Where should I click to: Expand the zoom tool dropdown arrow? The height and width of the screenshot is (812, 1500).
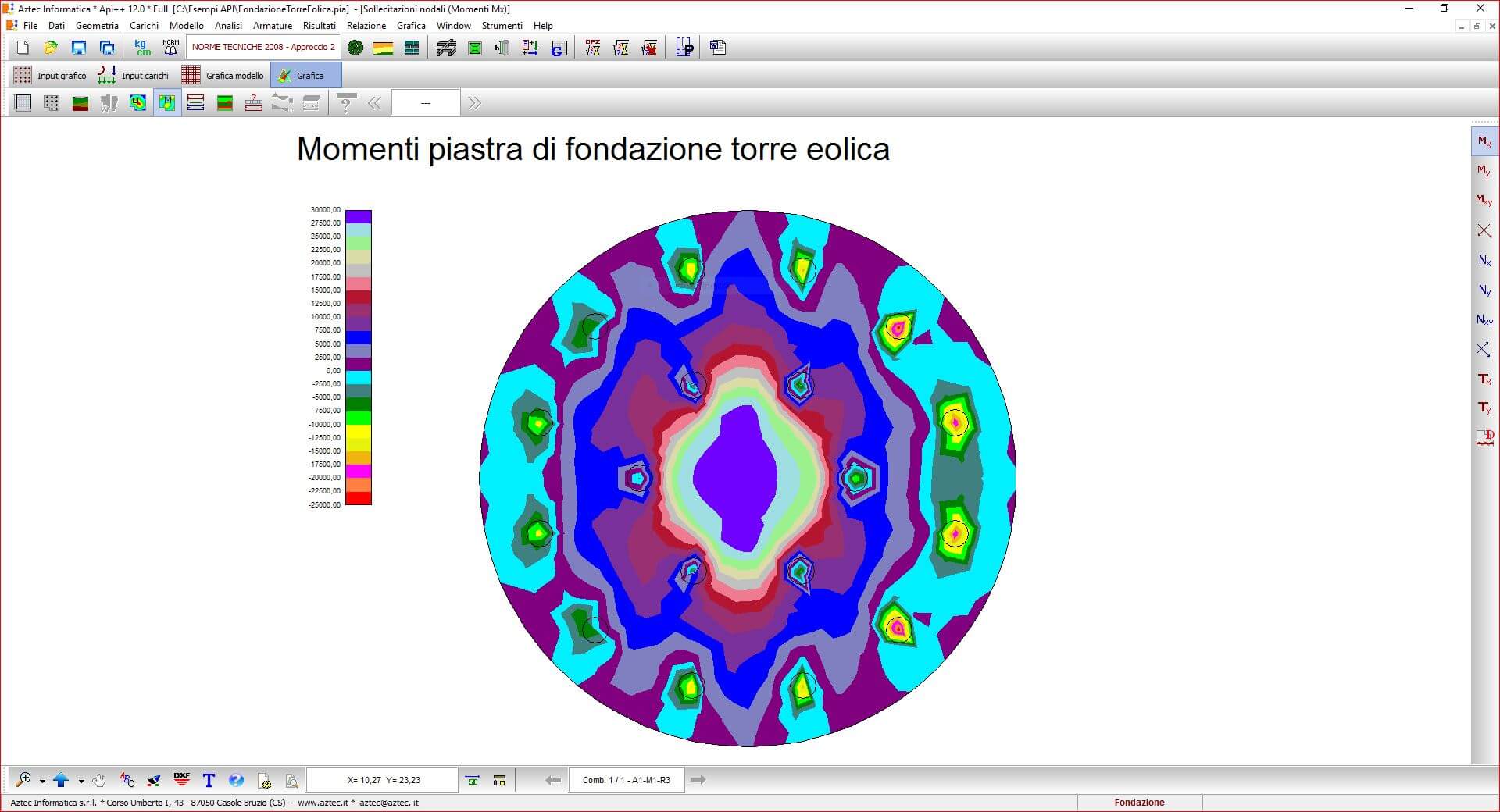(42, 780)
